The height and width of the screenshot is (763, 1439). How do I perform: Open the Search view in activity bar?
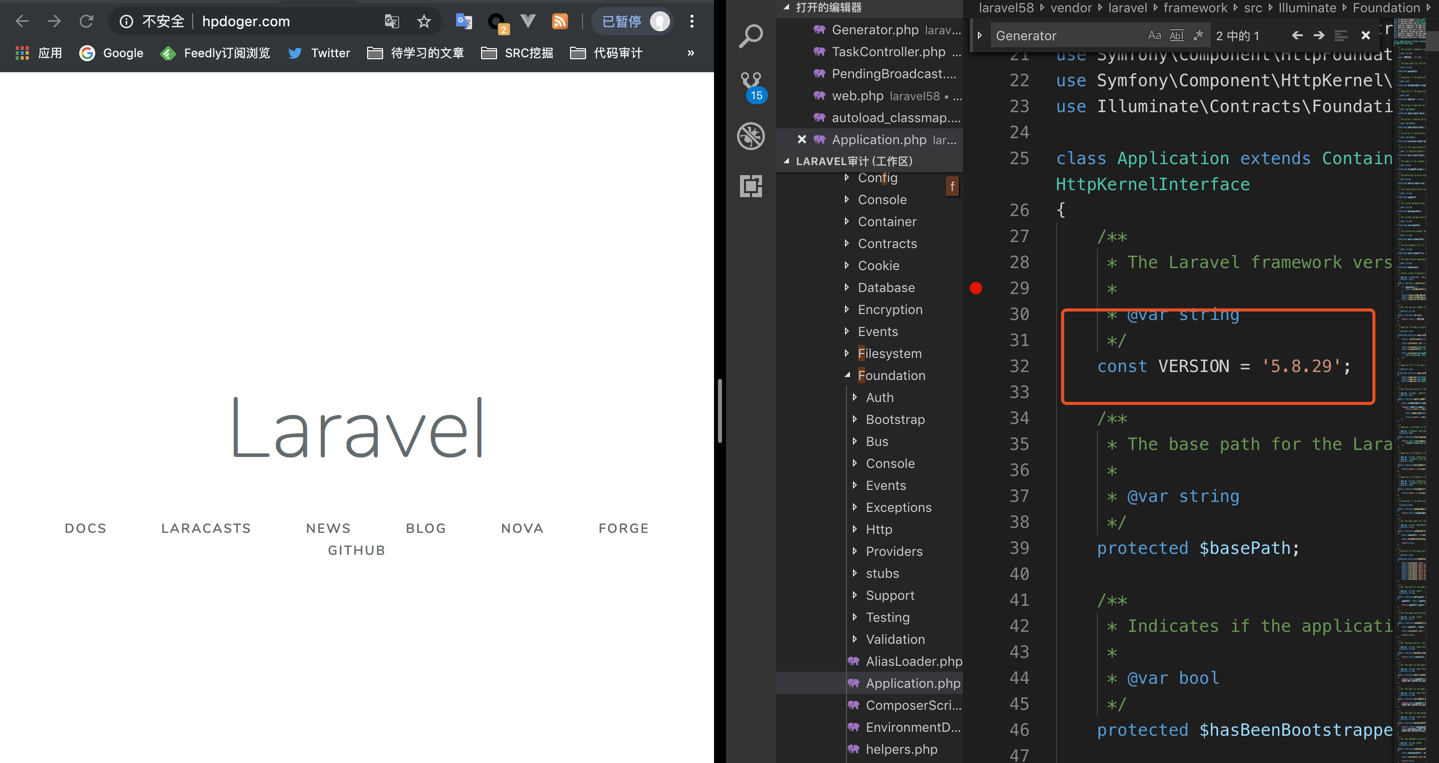tap(751, 36)
